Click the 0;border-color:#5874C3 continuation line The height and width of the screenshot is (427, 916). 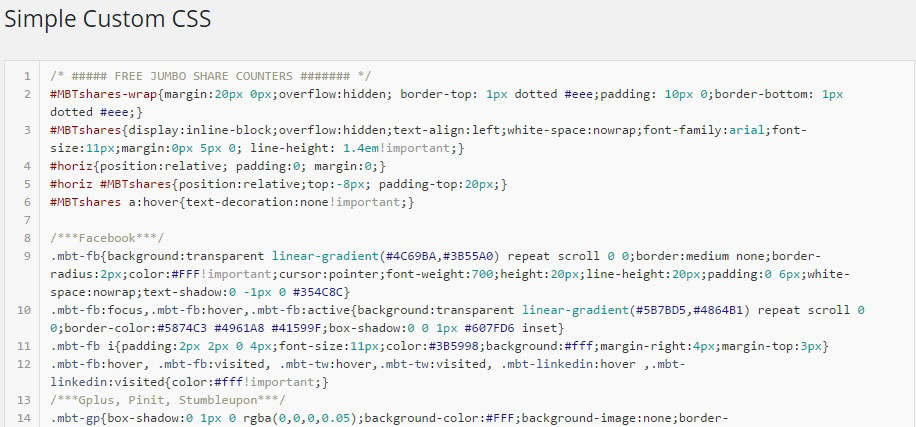tap(307, 328)
